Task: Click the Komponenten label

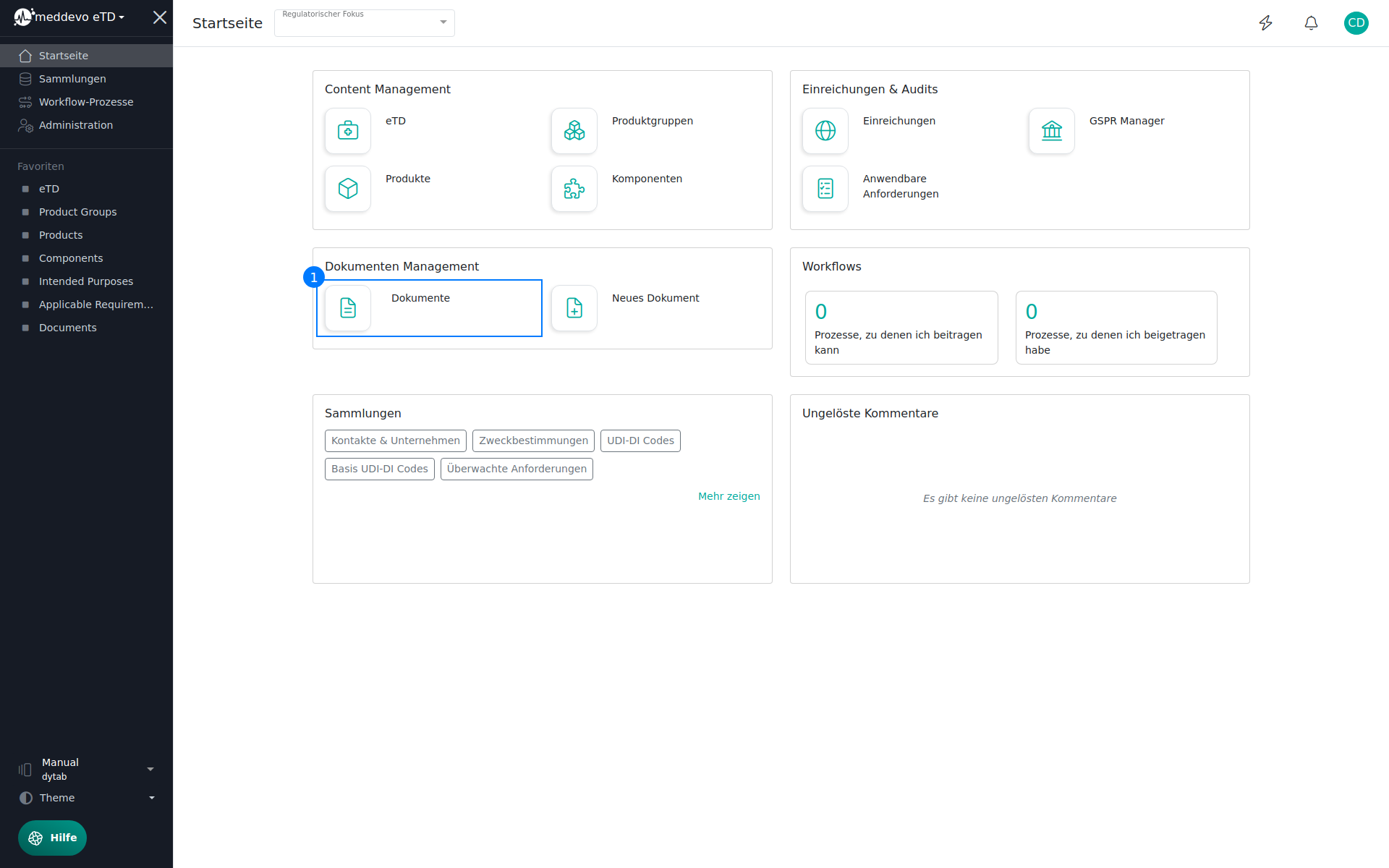Action: 647,179
